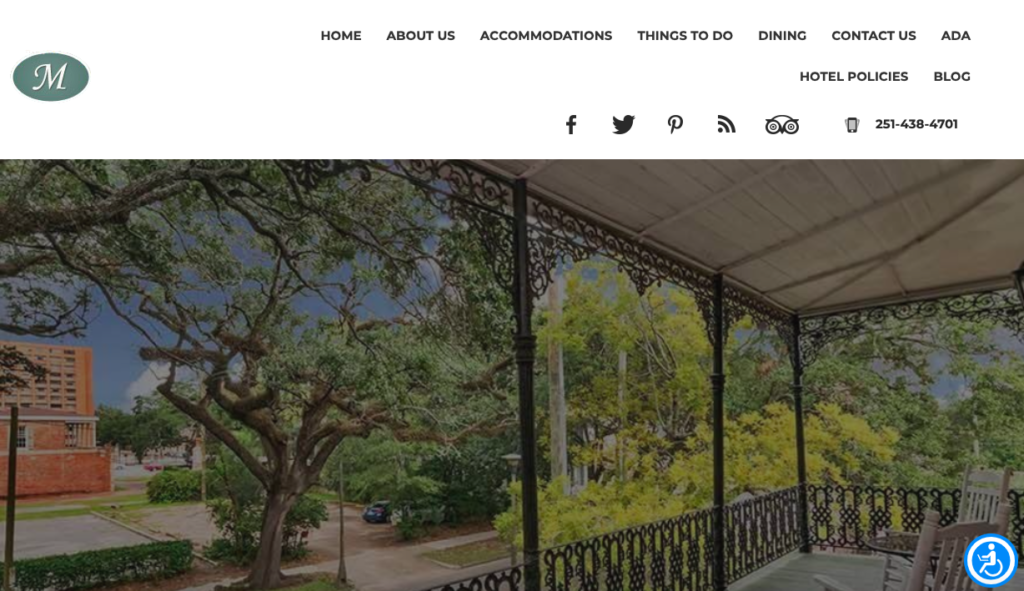Viewport: 1024px width, 591px height.
Task: Open the DINING menu item
Action: (782, 36)
